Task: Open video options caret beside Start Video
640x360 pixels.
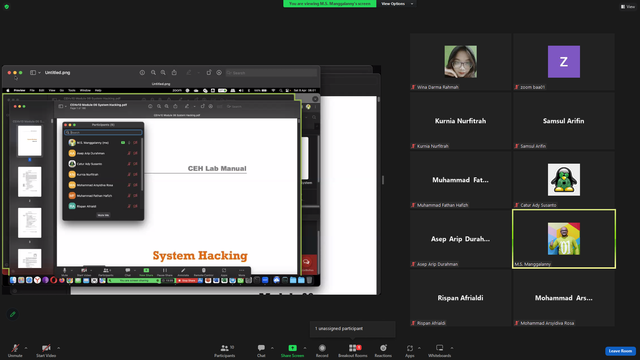Action: pos(59,348)
